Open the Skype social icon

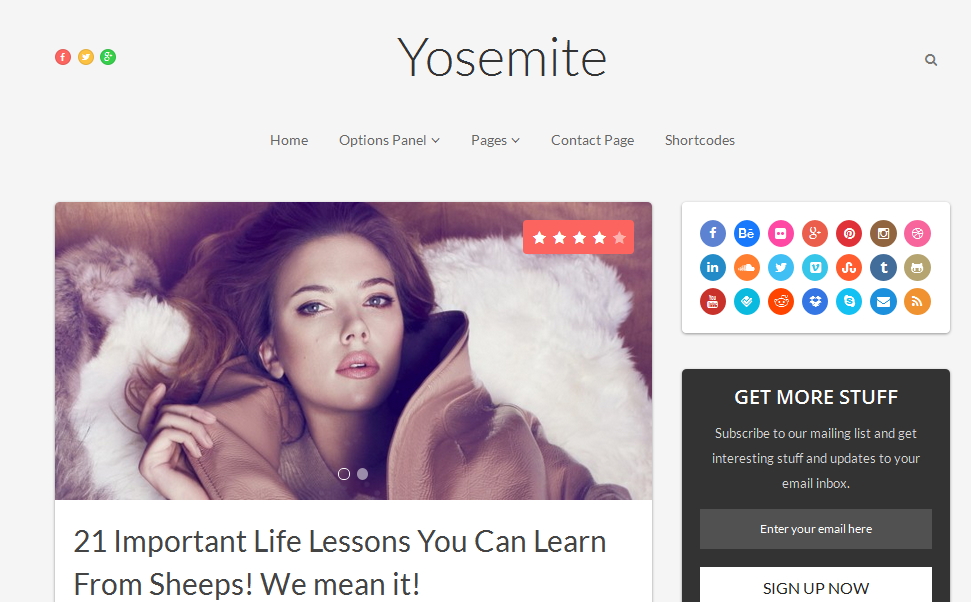[x=849, y=302]
